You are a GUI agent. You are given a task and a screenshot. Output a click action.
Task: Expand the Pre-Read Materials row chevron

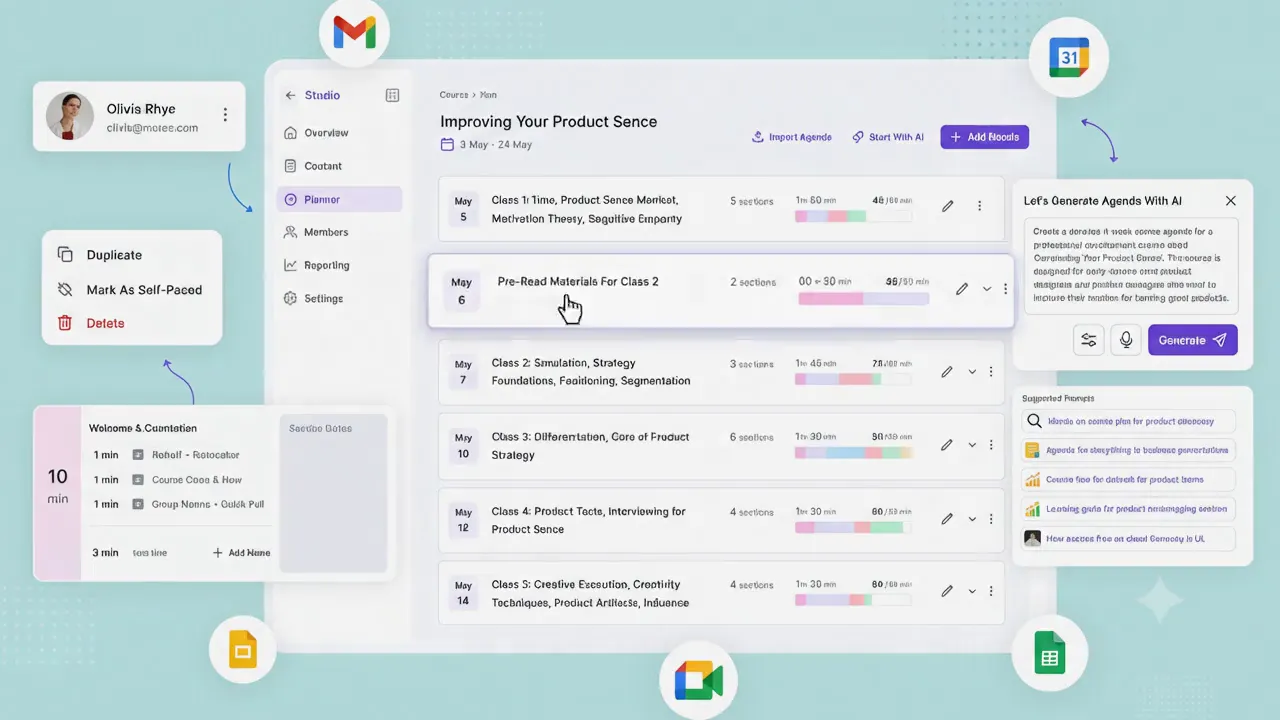pyautogui.click(x=987, y=289)
